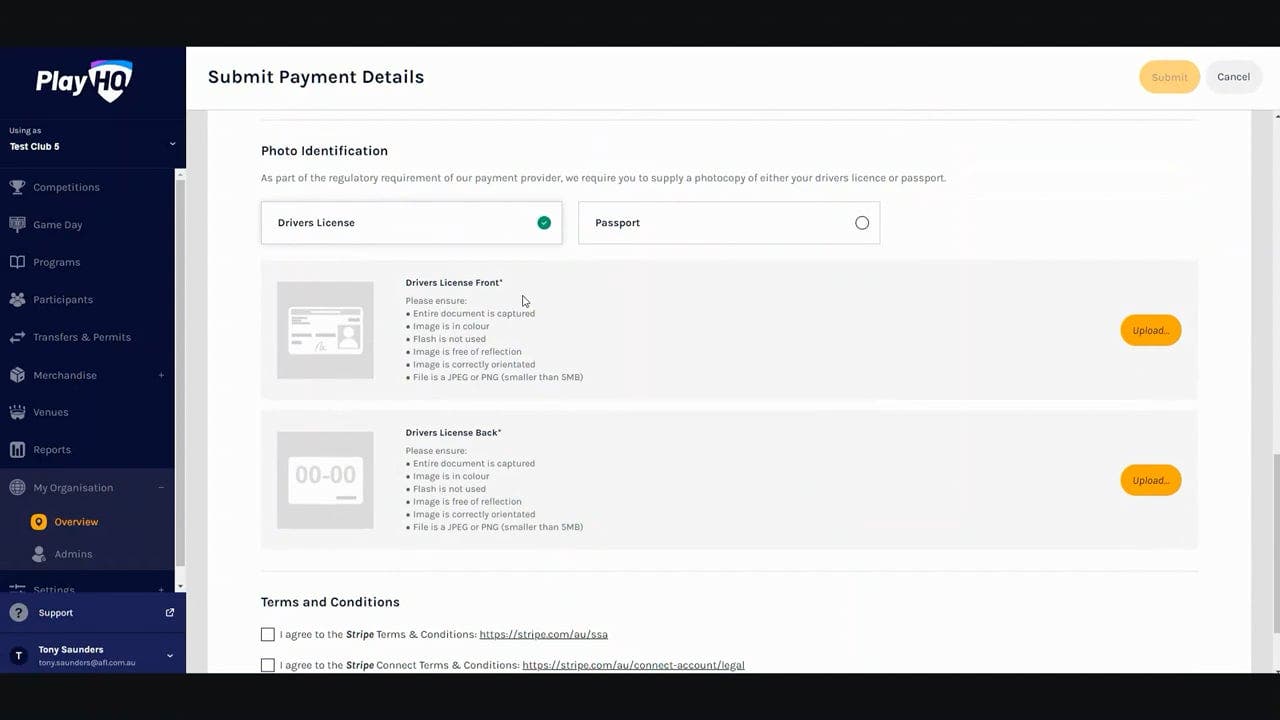The width and height of the screenshot is (1280, 720).
Task: Check the Stripe Terms & Conditions checkbox
Action: tap(267, 634)
